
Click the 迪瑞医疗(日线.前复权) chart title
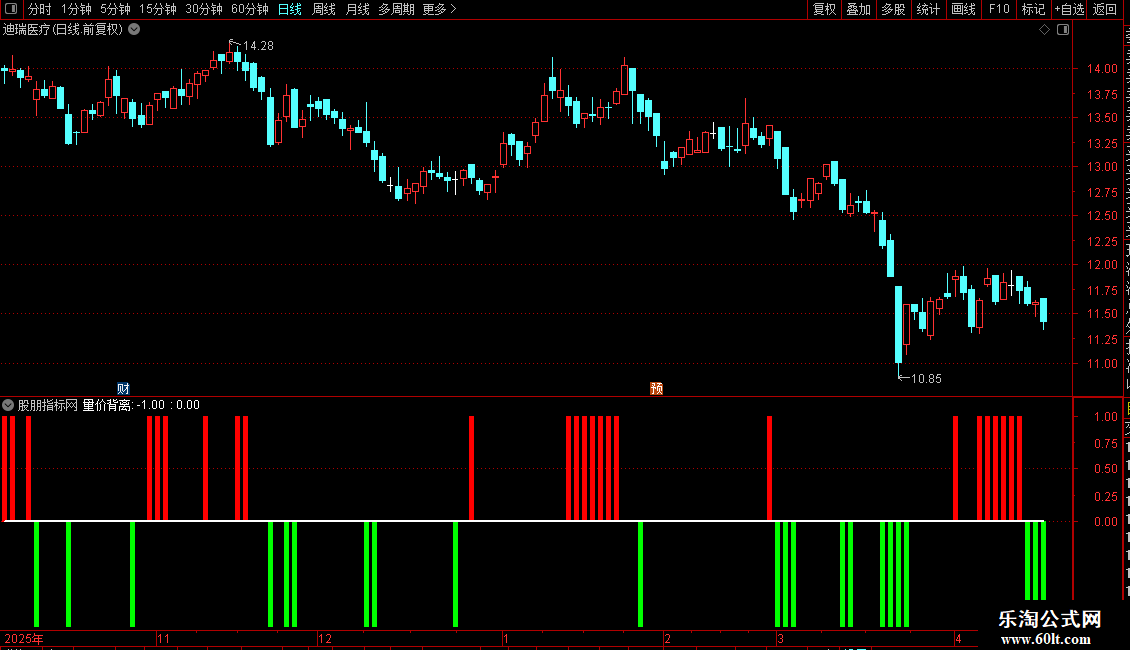(x=63, y=30)
